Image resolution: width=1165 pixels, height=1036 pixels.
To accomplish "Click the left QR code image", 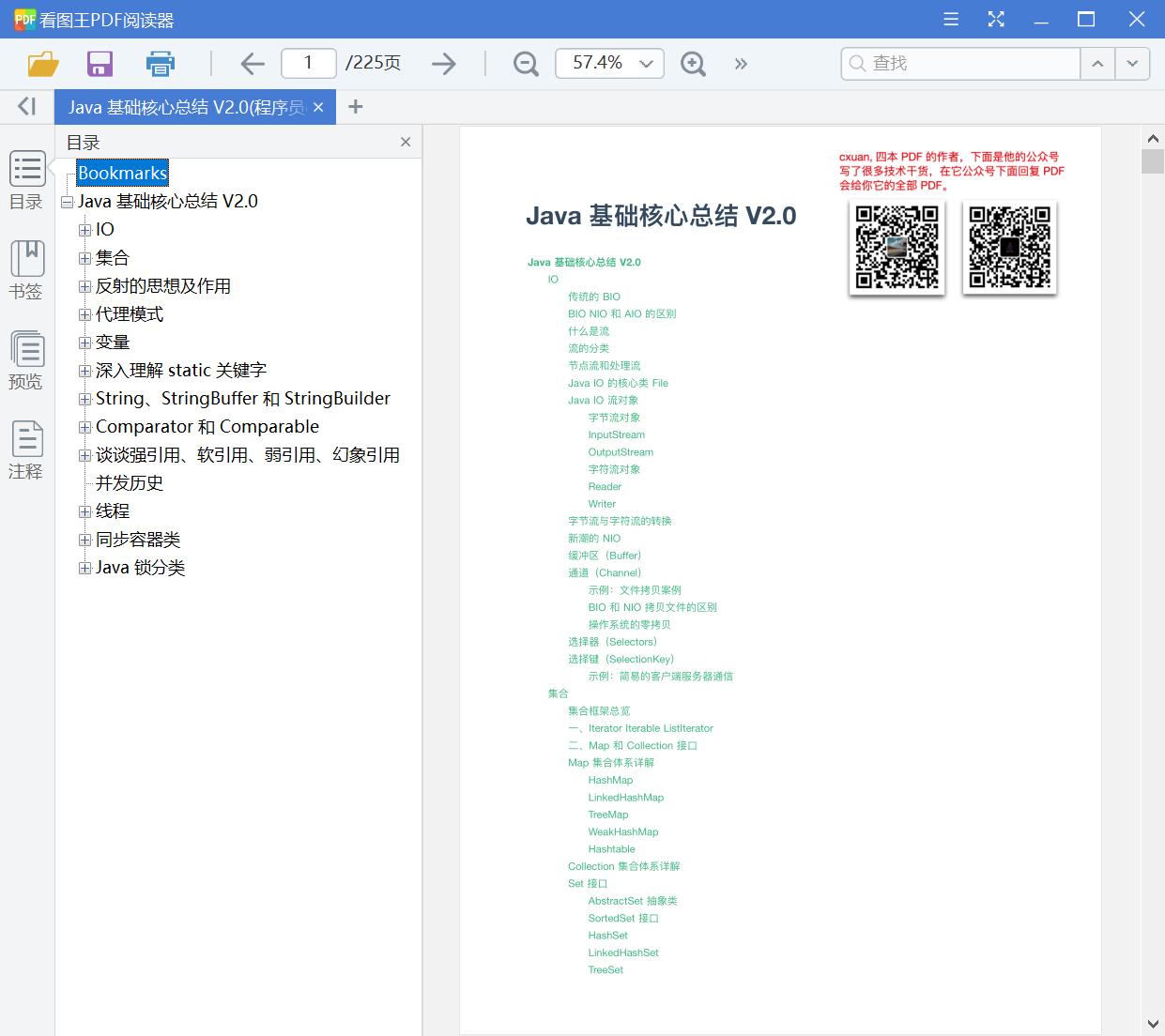I will click(x=897, y=247).
